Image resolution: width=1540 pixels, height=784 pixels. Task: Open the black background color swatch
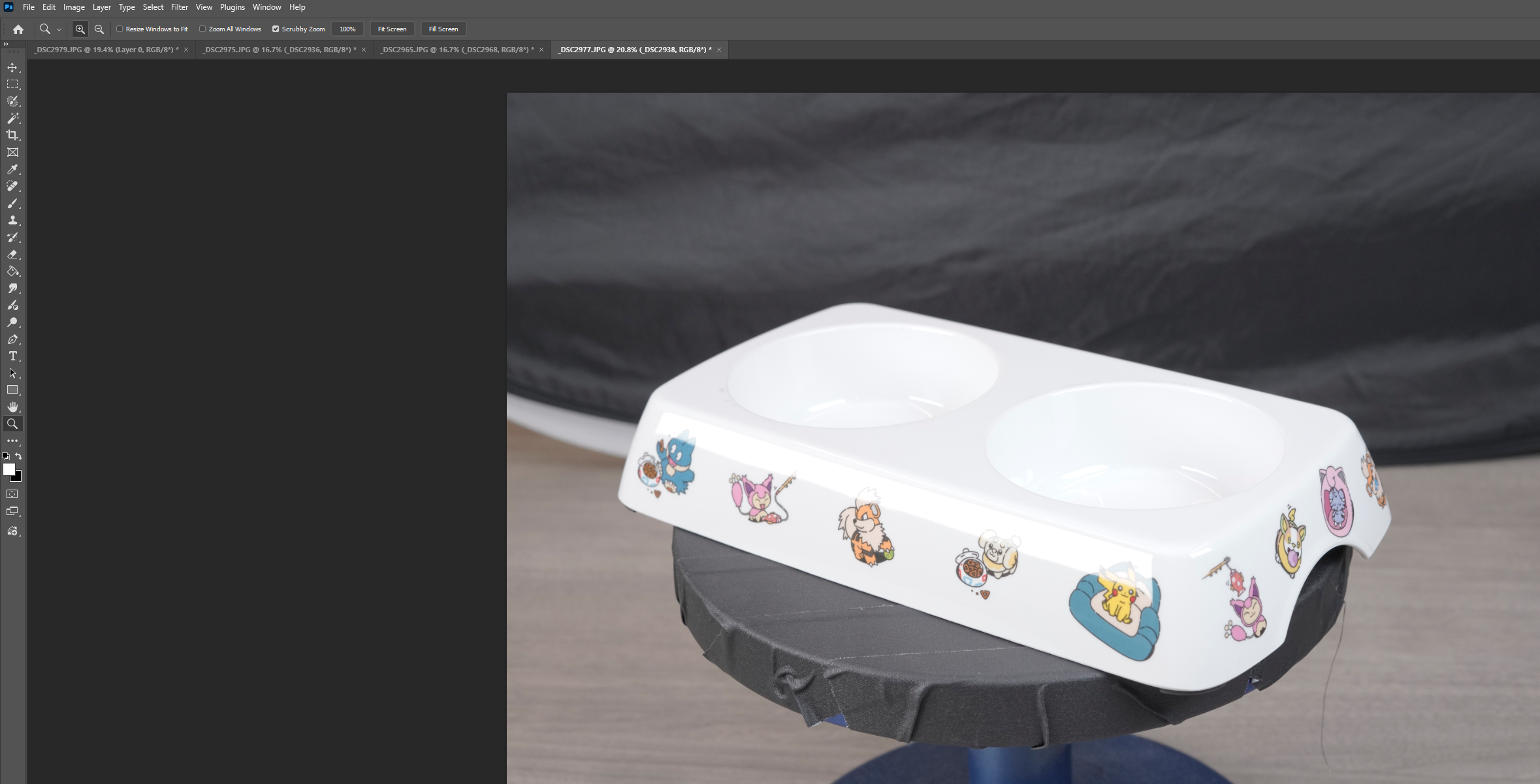[18, 478]
